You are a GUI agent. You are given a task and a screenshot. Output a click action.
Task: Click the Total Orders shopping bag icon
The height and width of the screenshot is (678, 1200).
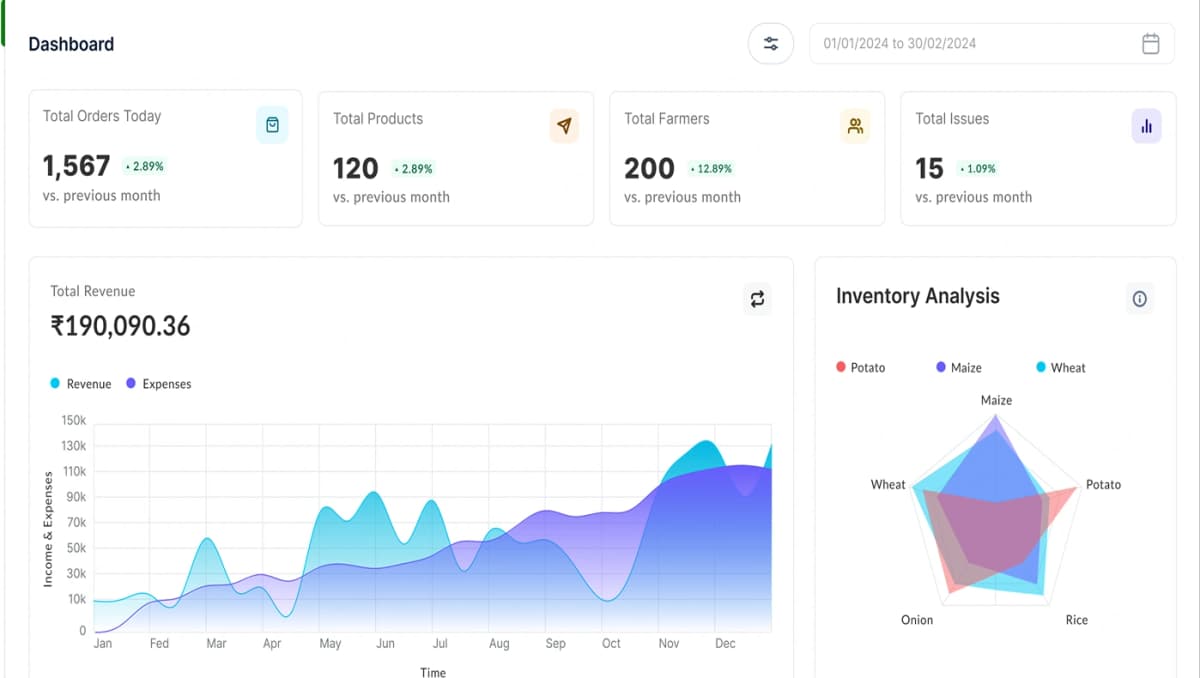pyautogui.click(x=272, y=125)
